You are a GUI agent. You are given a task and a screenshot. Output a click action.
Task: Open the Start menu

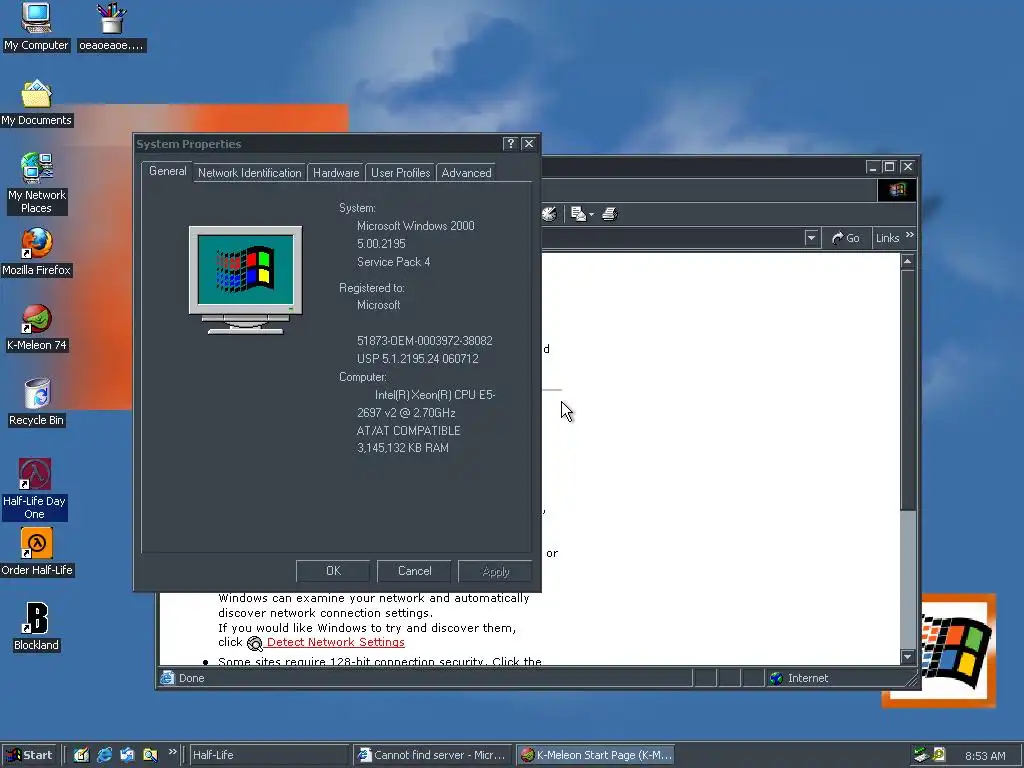[30, 755]
